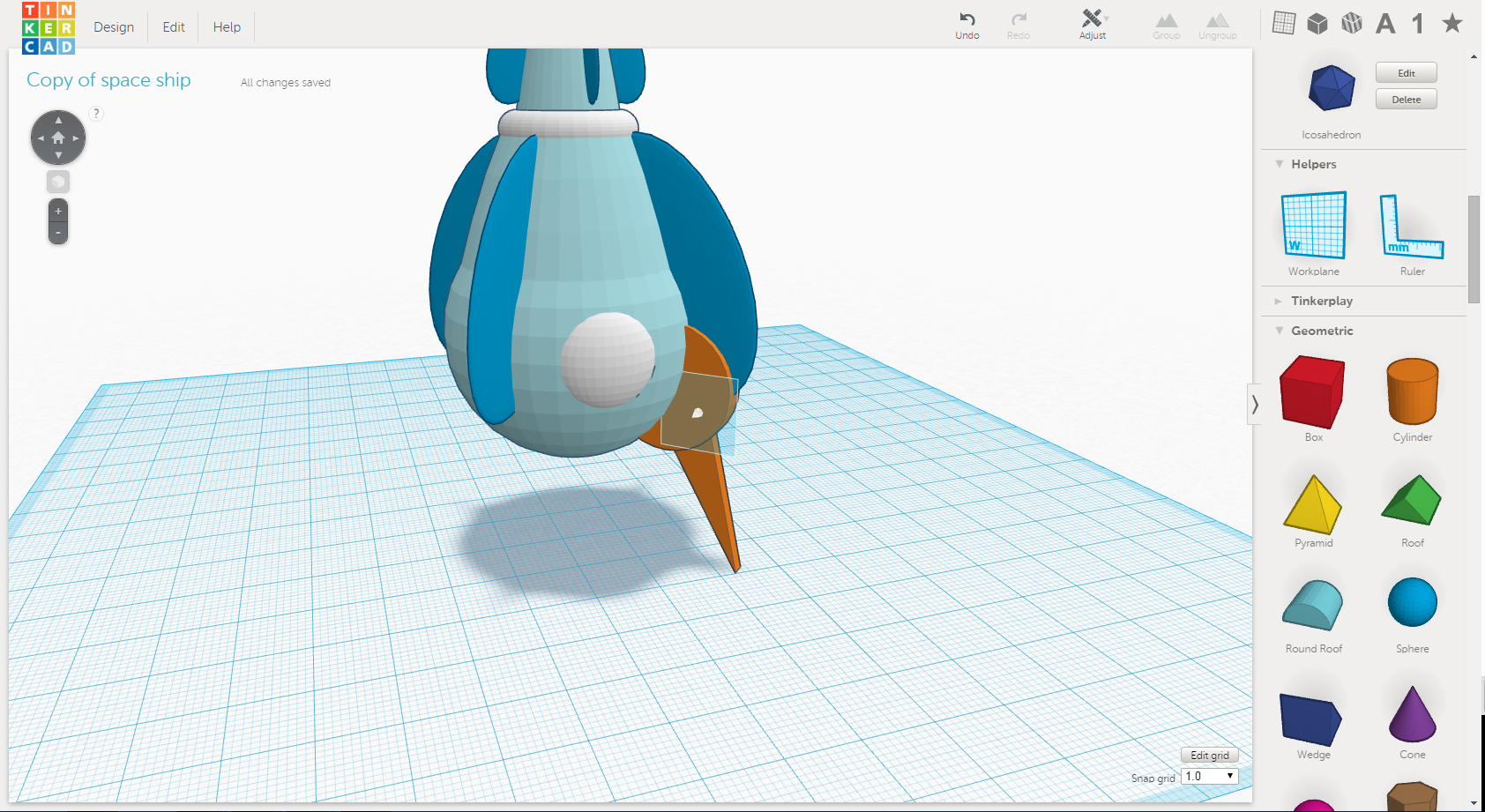Select the wireframe polyhedron icon
This screenshot has height=812, width=1485.
pyautogui.click(x=1352, y=23)
